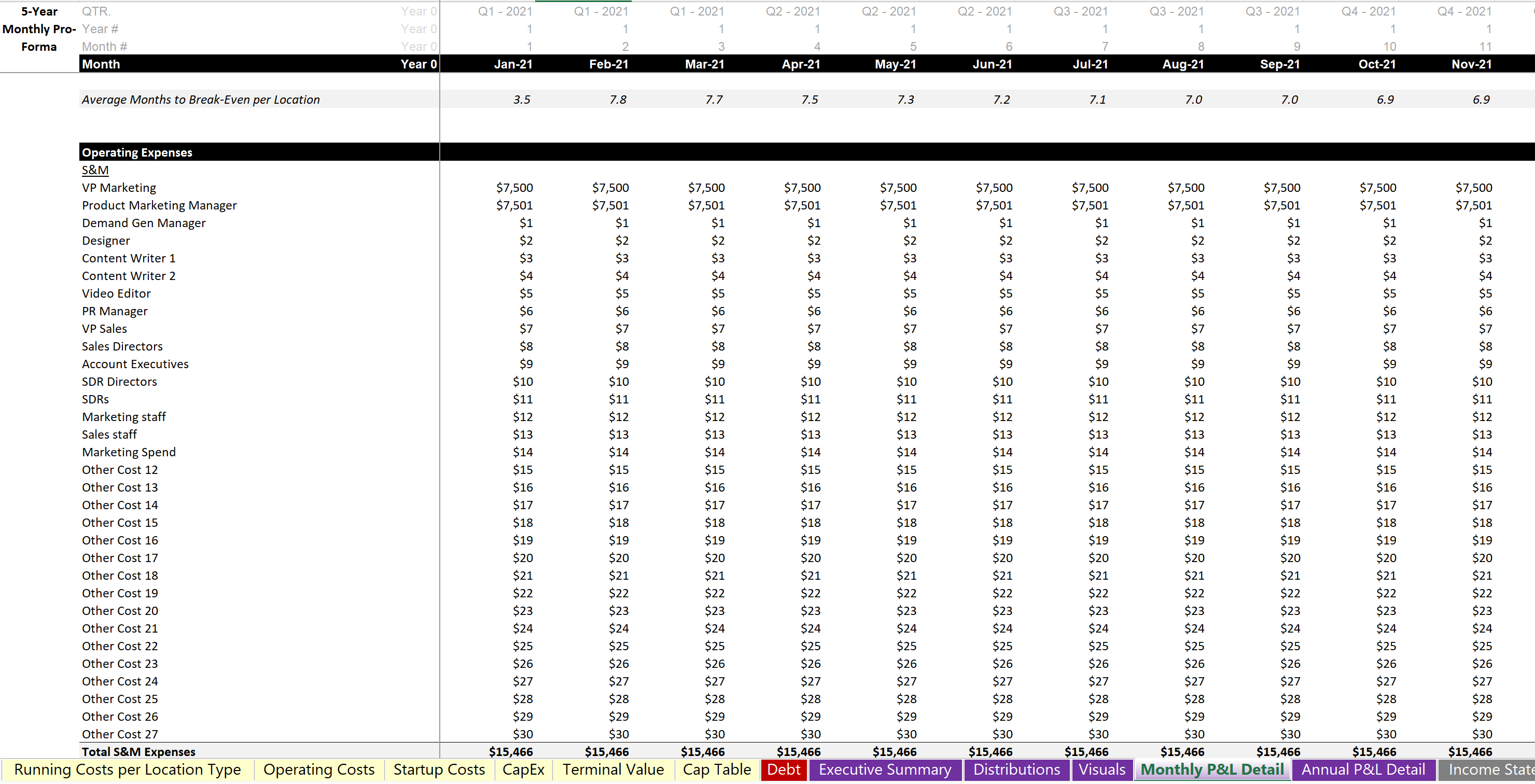The height and width of the screenshot is (784, 1535).
Task: Select the Jan-21 Total S&M $15,466 cell
Action: click(511, 752)
